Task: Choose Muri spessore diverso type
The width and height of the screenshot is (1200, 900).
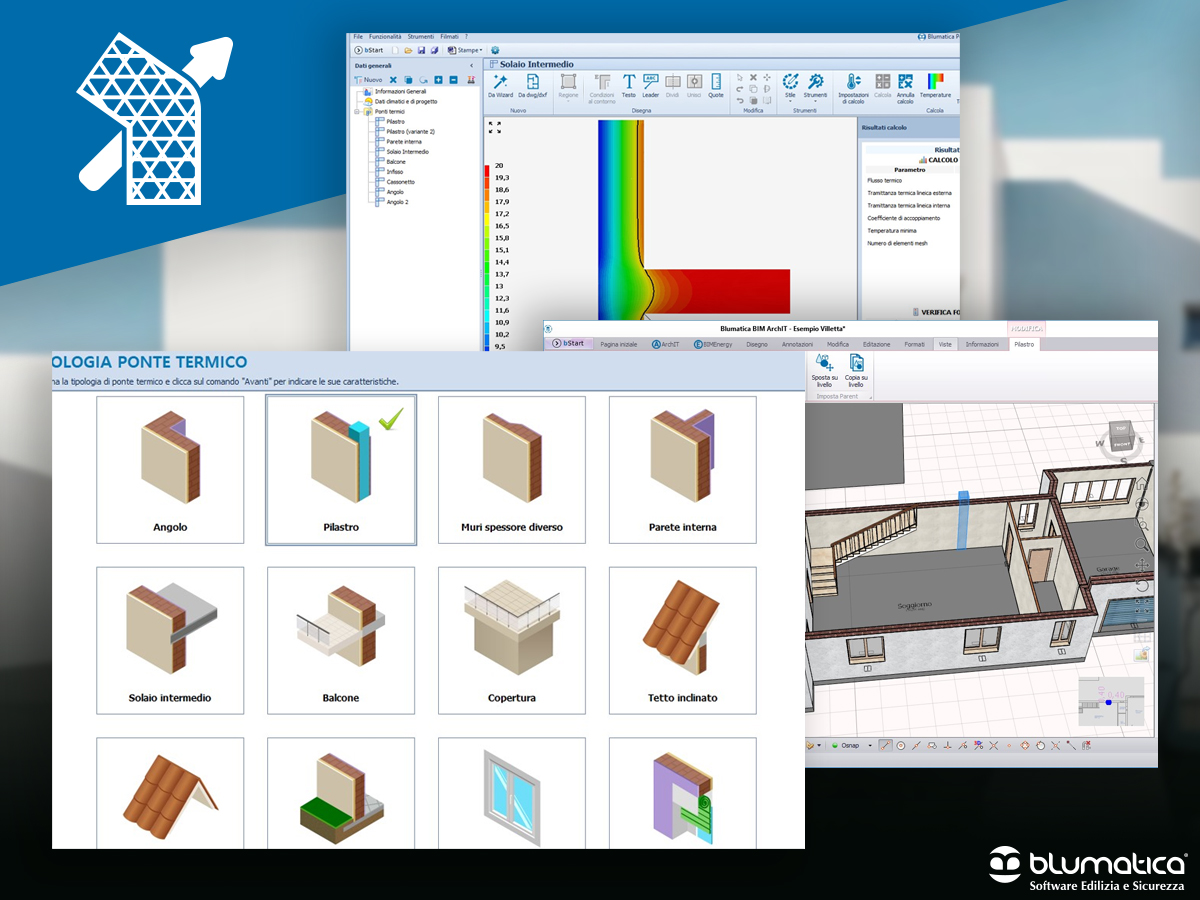Action: (512, 470)
